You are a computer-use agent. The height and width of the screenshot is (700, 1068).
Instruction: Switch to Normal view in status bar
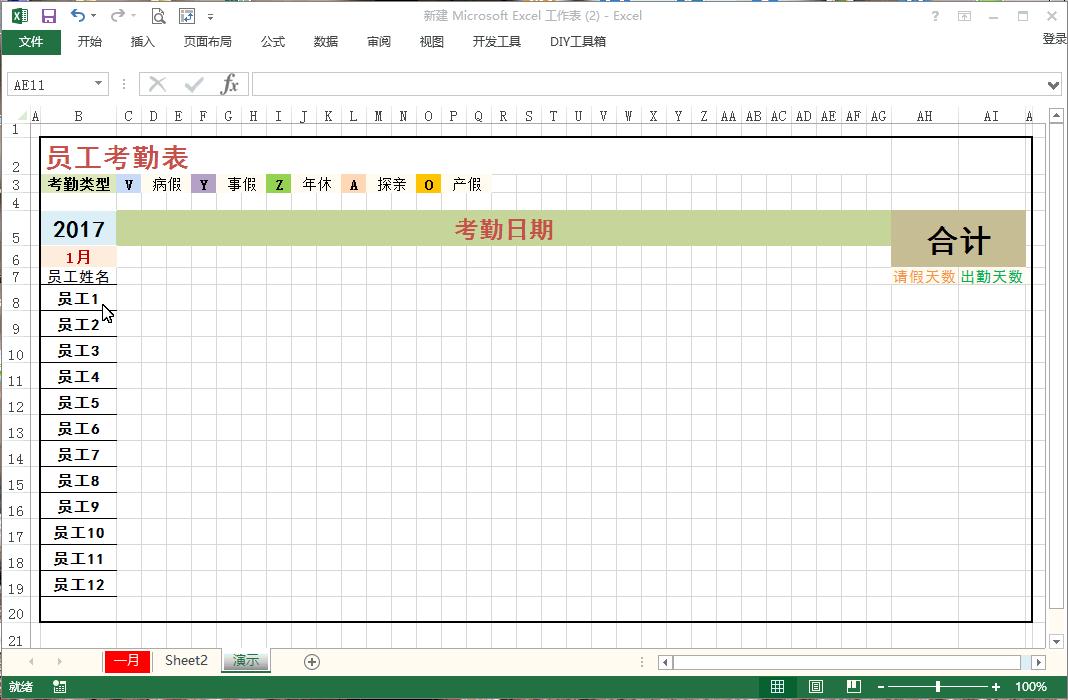pos(778,687)
